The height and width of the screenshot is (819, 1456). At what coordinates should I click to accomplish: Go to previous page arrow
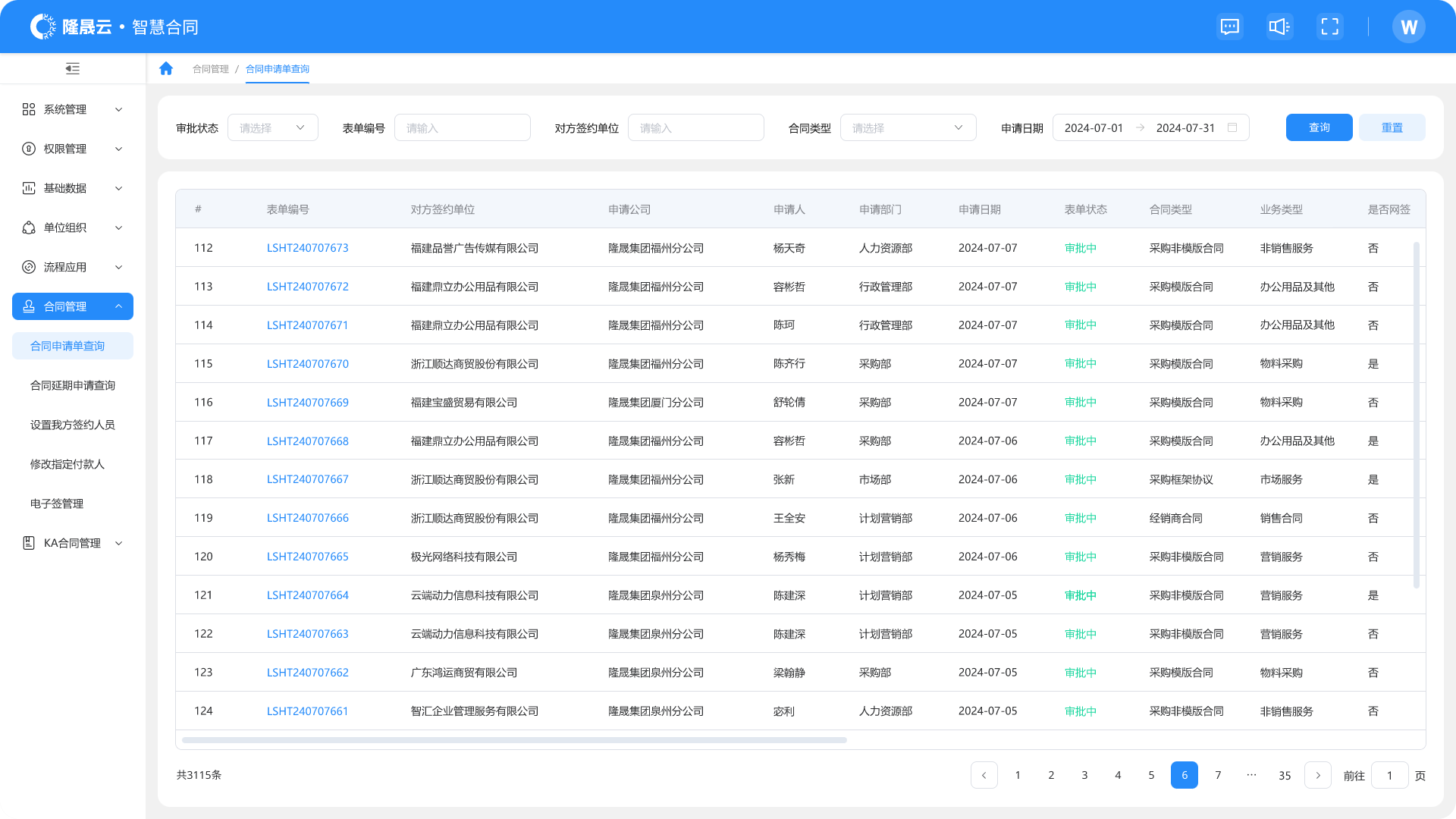(984, 775)
